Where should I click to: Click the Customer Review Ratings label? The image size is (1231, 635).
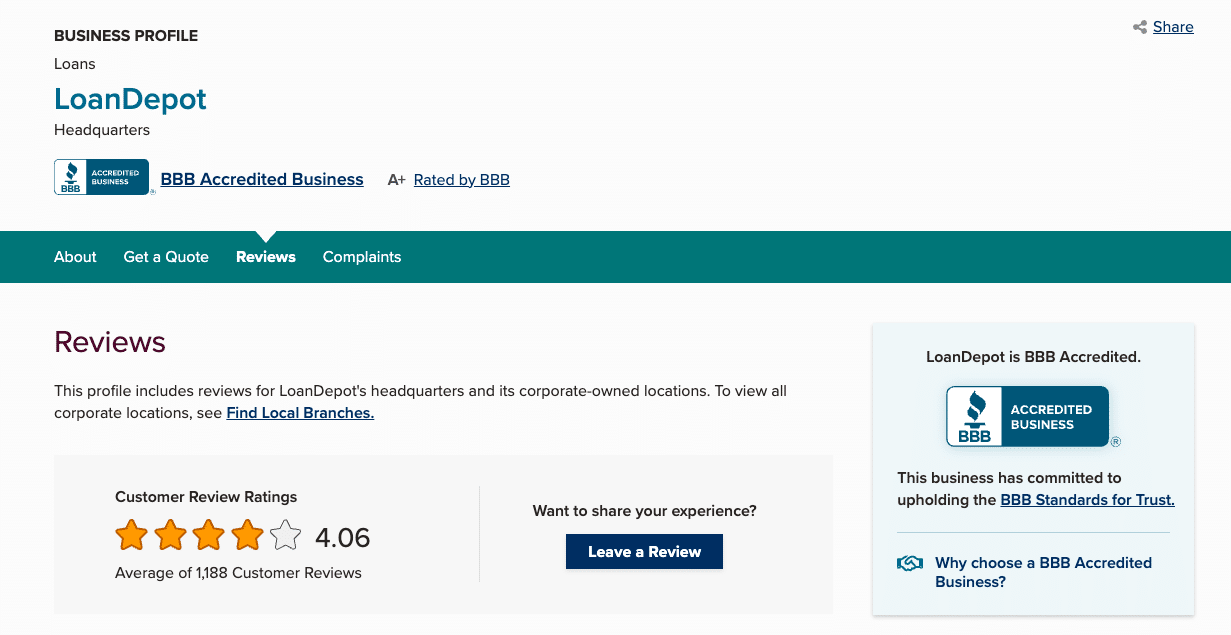coord(206,497)
